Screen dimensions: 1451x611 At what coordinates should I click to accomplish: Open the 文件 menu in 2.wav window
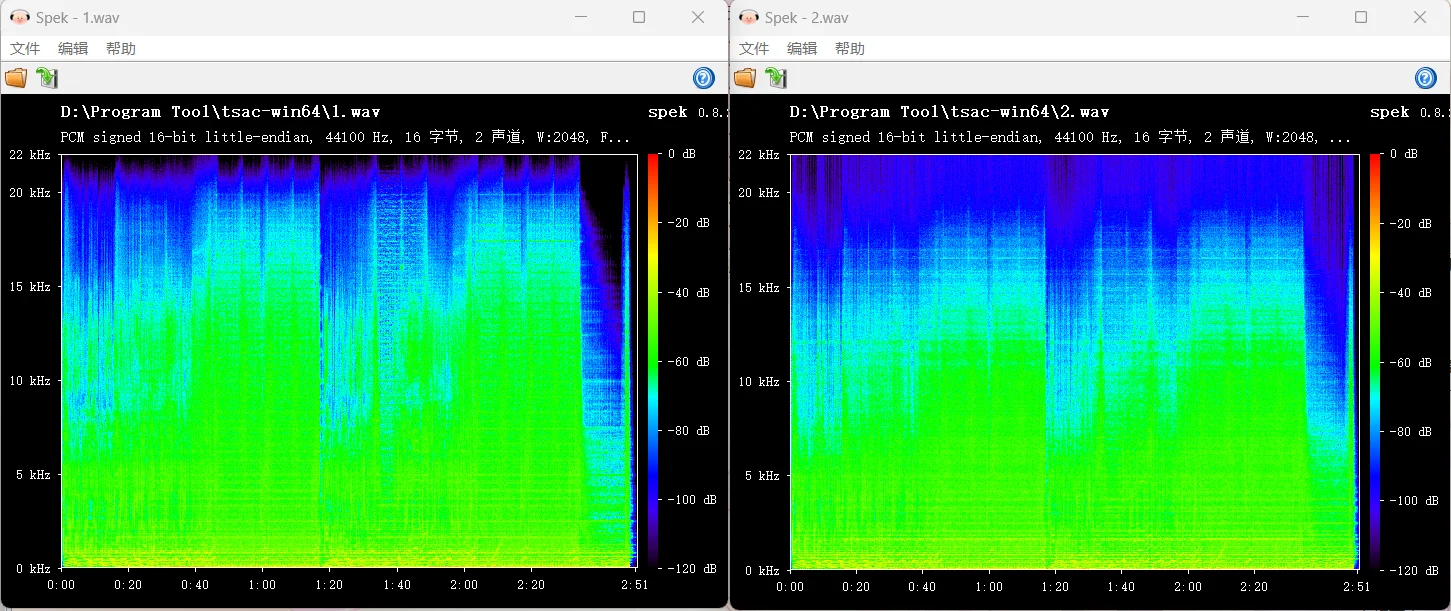click(x=754, y=48)
